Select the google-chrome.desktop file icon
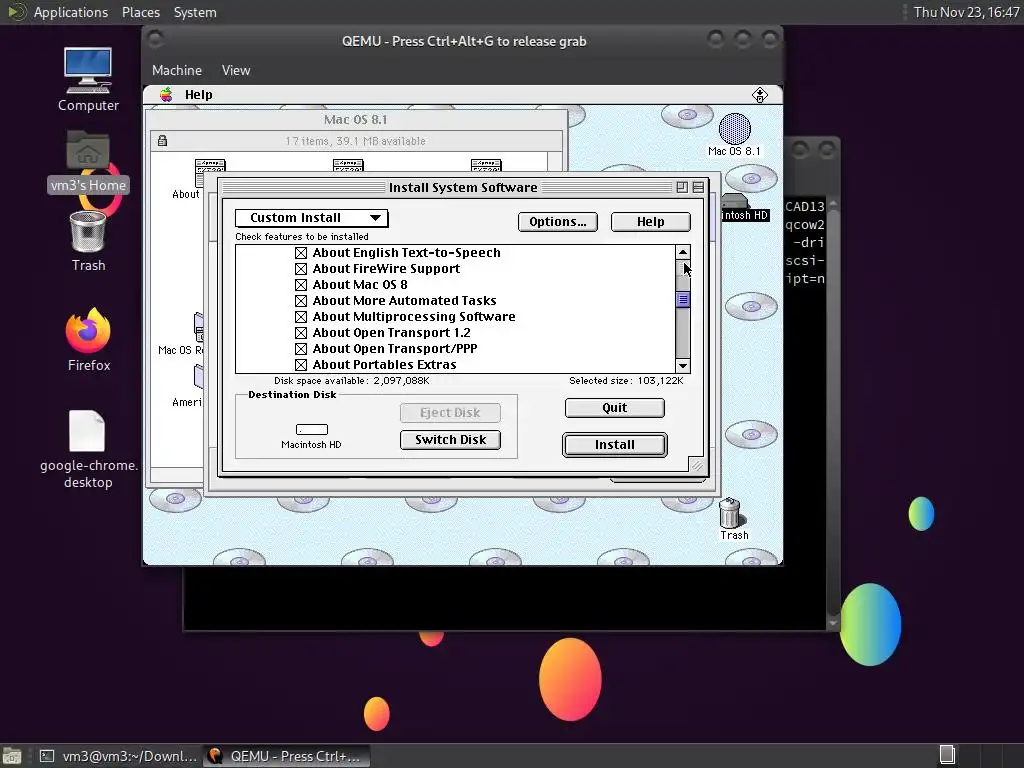1024x768 pixels. pyautogui.click(x=88, y=430)
